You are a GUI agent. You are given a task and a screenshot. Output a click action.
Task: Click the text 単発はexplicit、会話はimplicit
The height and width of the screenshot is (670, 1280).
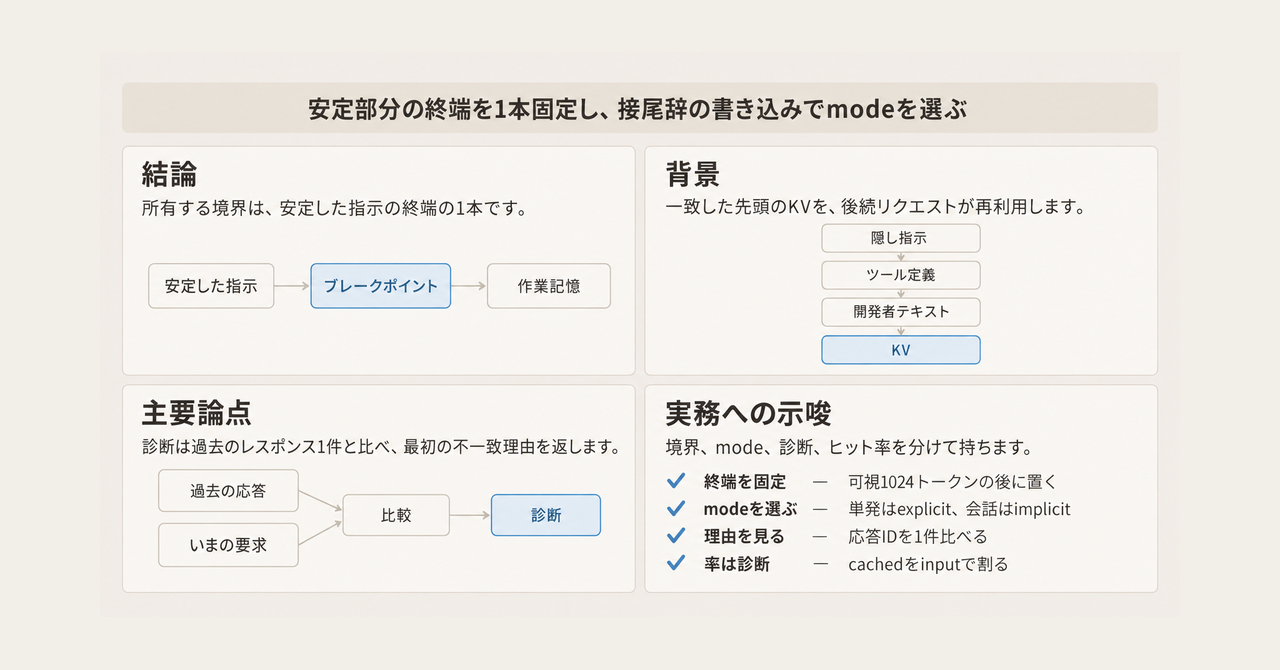[x=959, y=509]
